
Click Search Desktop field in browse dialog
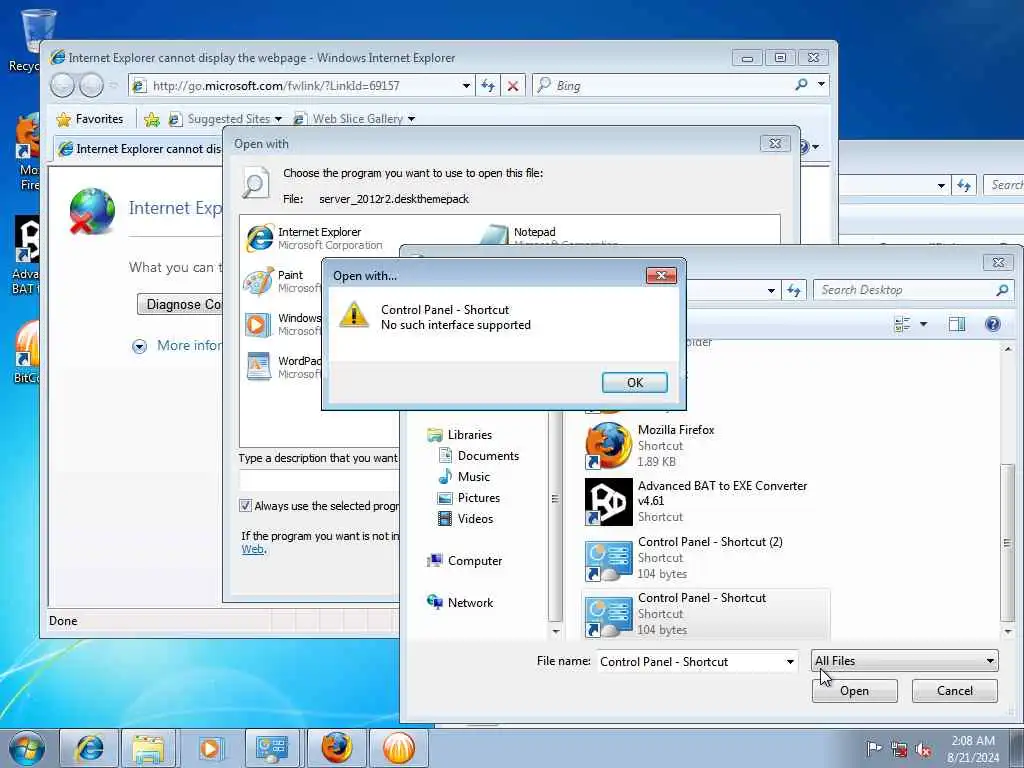904,290
